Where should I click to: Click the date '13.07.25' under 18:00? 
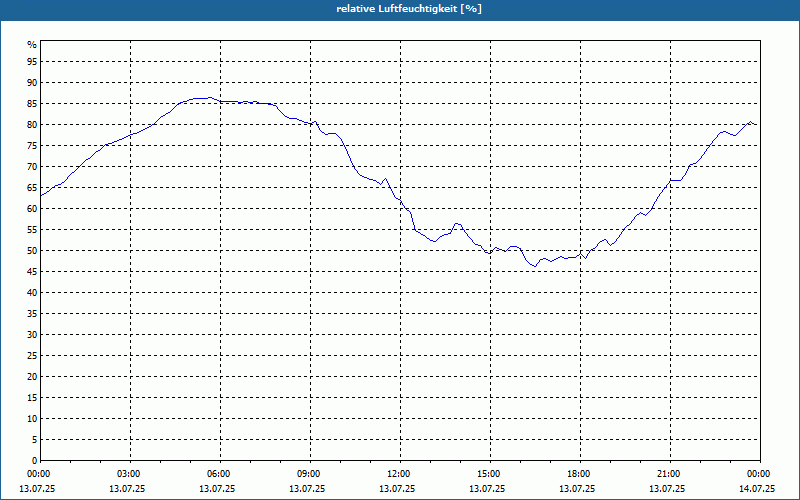[577, 488]
